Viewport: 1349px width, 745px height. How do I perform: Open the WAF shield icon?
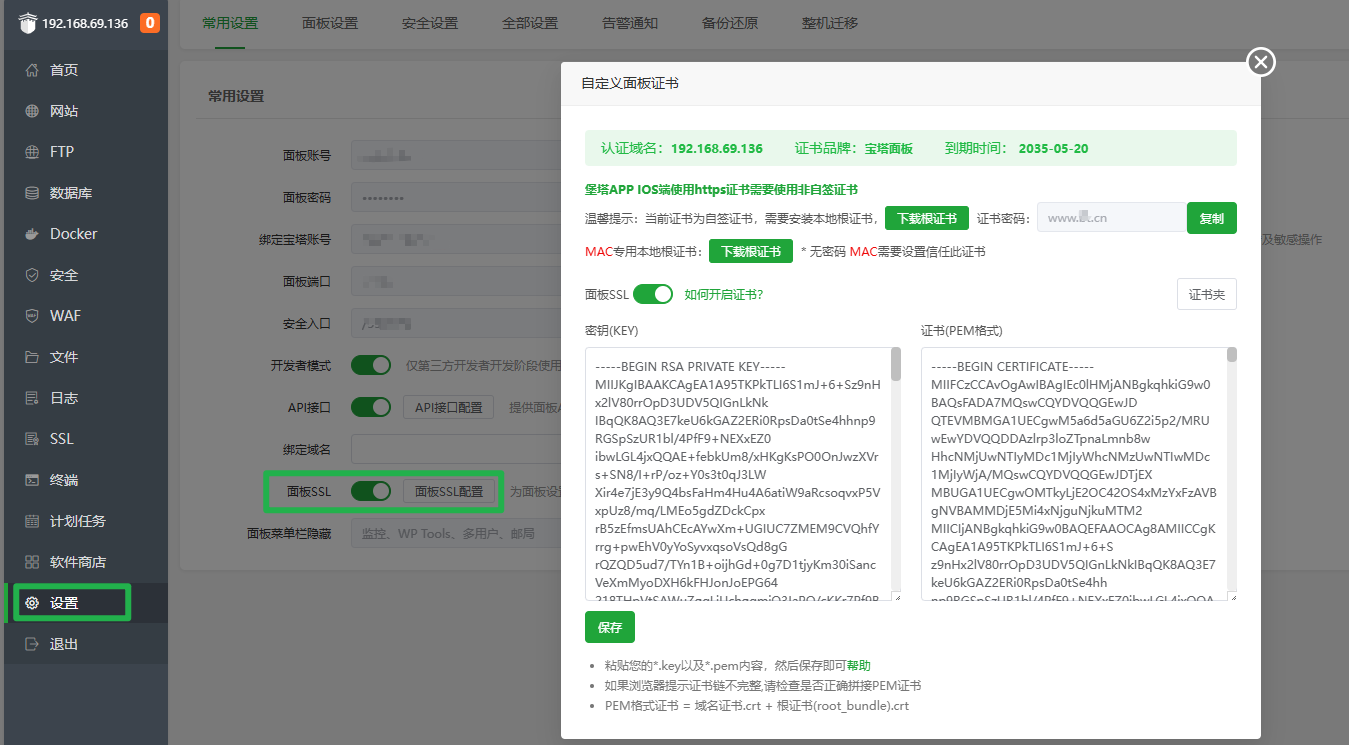(32, 316)
